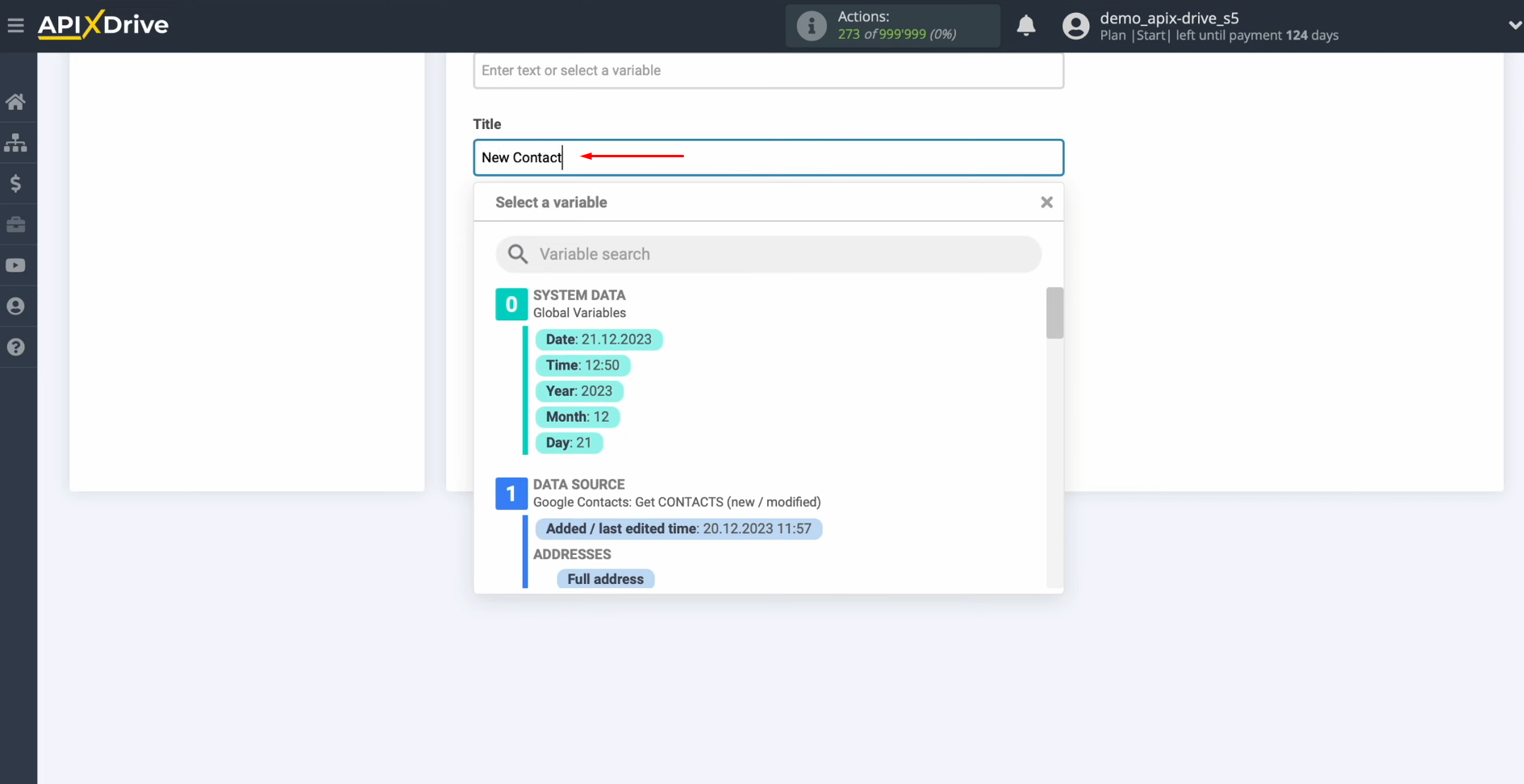Close the Select a variable dialog
Image resolution: width=1524 pixels, height=784 pixels.
coord(1046,202)
